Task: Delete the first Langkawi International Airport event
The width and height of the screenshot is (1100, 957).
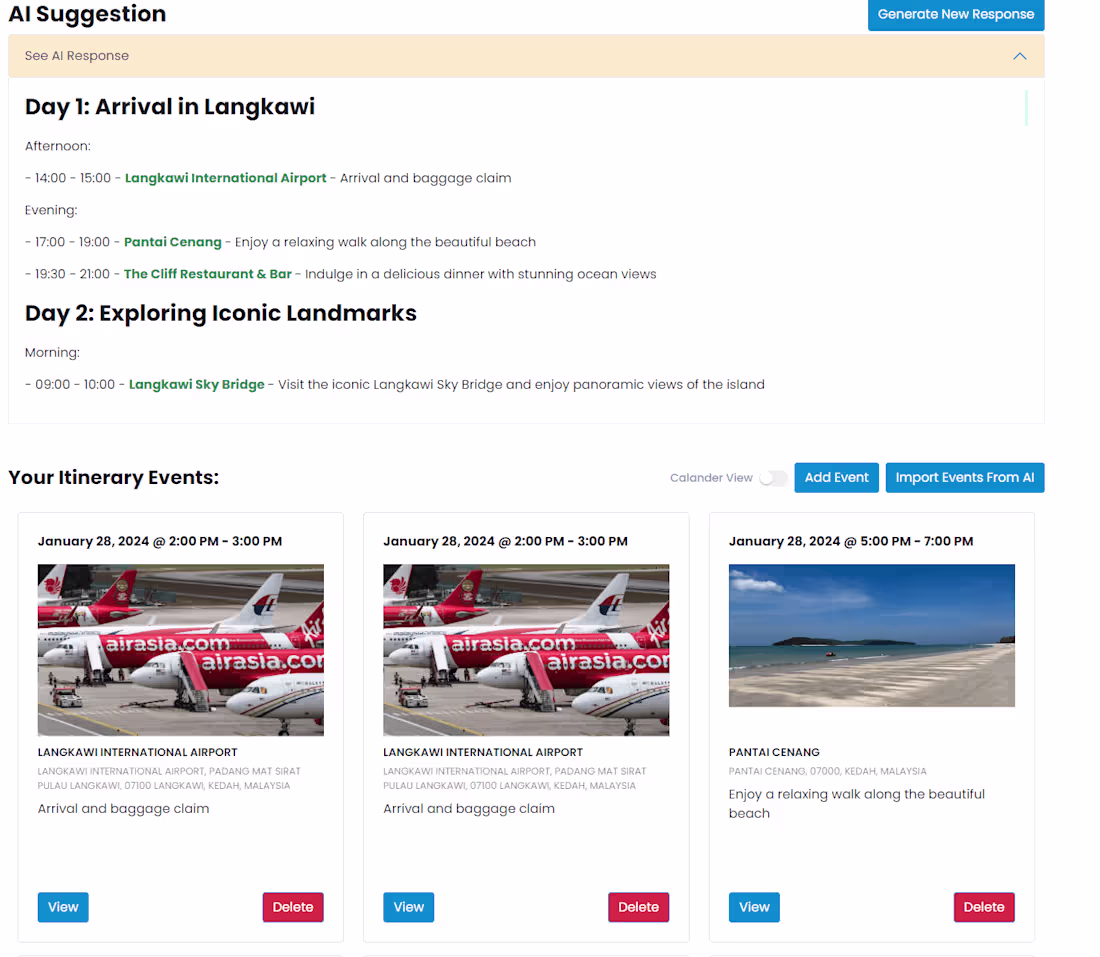Action: (x=292, y=907)
